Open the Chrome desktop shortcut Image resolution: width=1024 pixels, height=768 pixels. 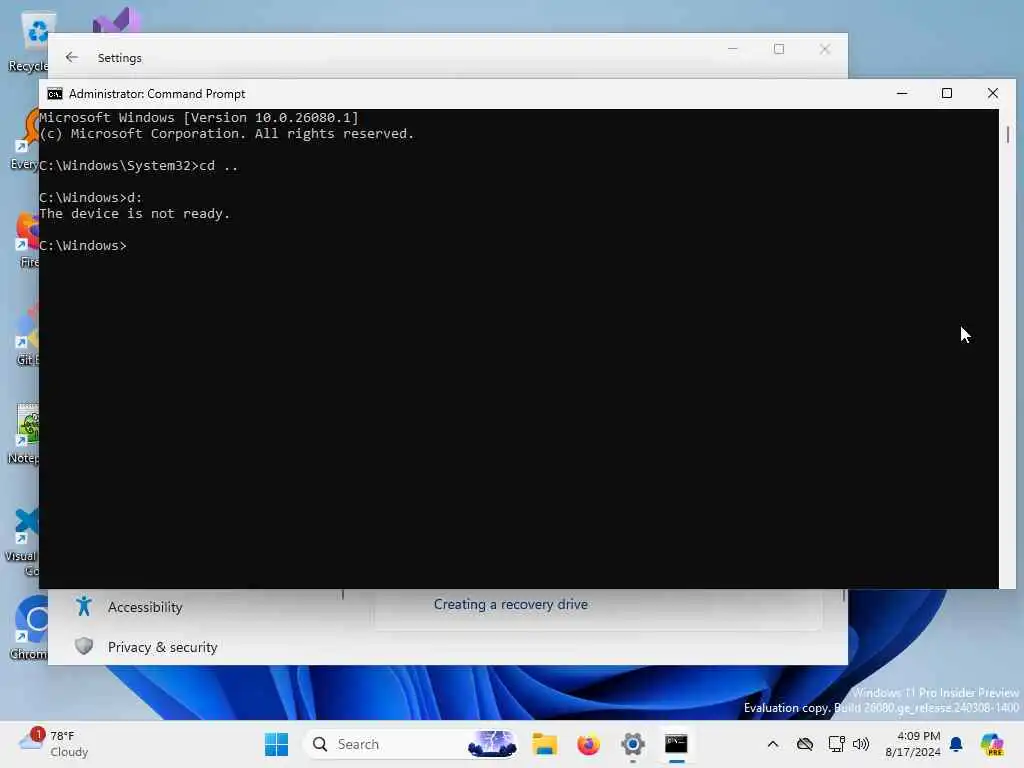pyautogui.click(x=29, y=628)
